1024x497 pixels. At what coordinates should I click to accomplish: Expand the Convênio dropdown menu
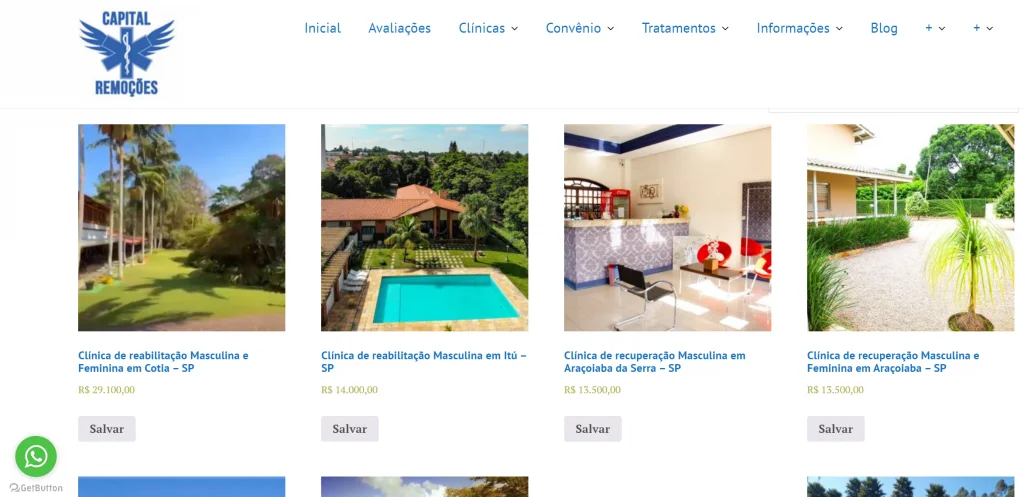click(x=580, y=28)
